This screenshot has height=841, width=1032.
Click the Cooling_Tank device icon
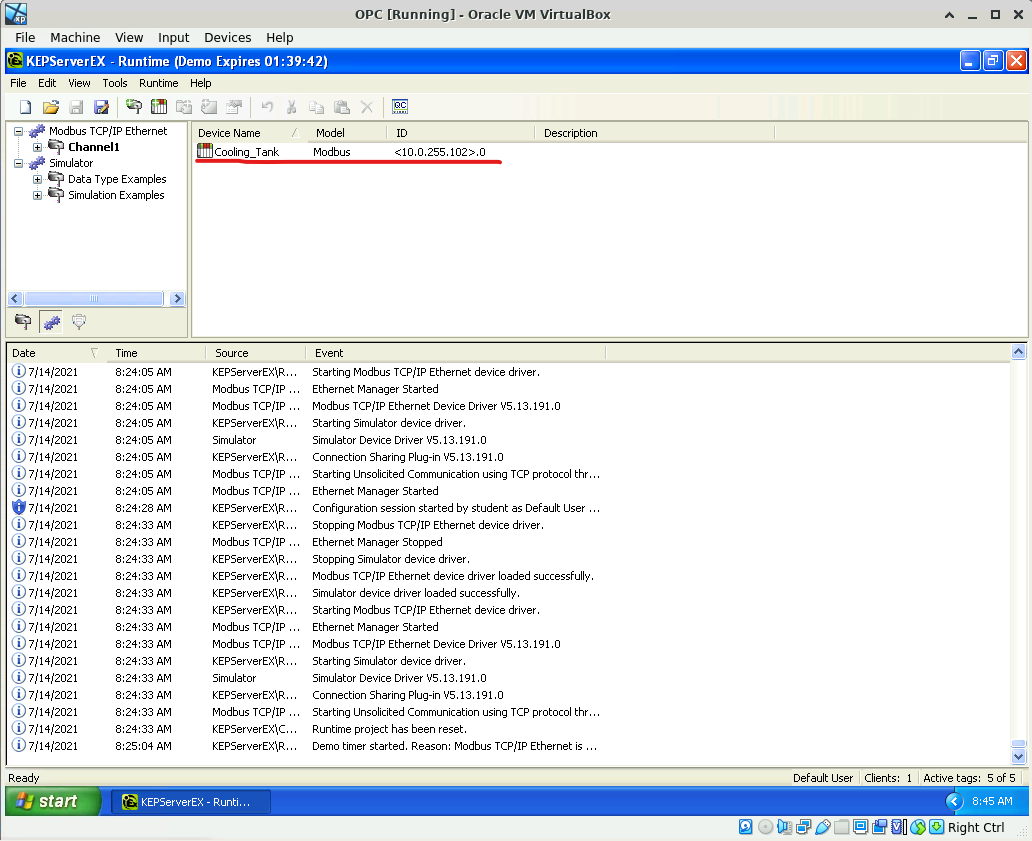[x=205, y=151]
